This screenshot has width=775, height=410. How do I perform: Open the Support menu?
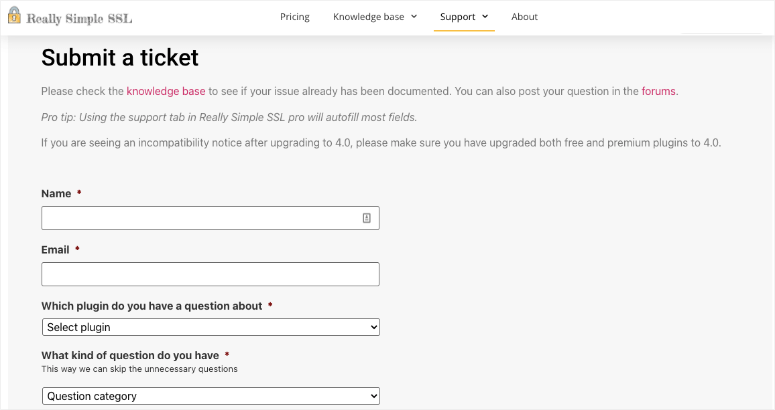[x=457, y=17]
